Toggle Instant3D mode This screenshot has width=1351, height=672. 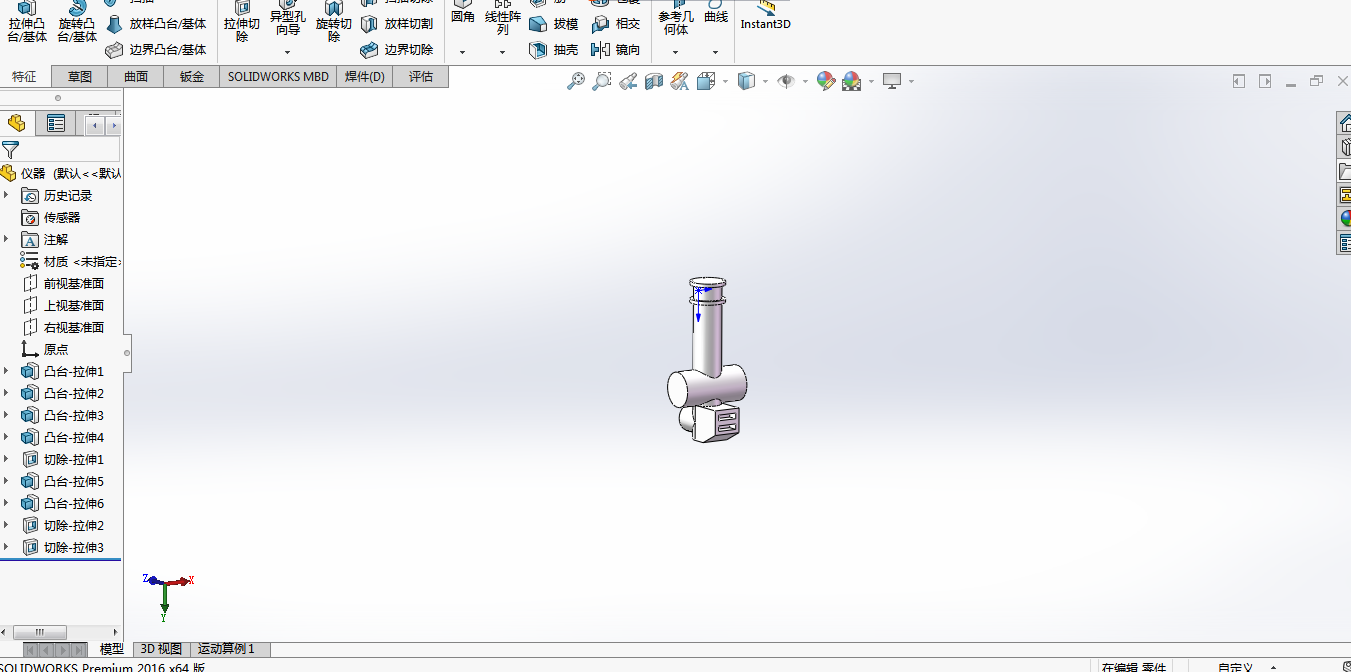click(x=765, y=16)
